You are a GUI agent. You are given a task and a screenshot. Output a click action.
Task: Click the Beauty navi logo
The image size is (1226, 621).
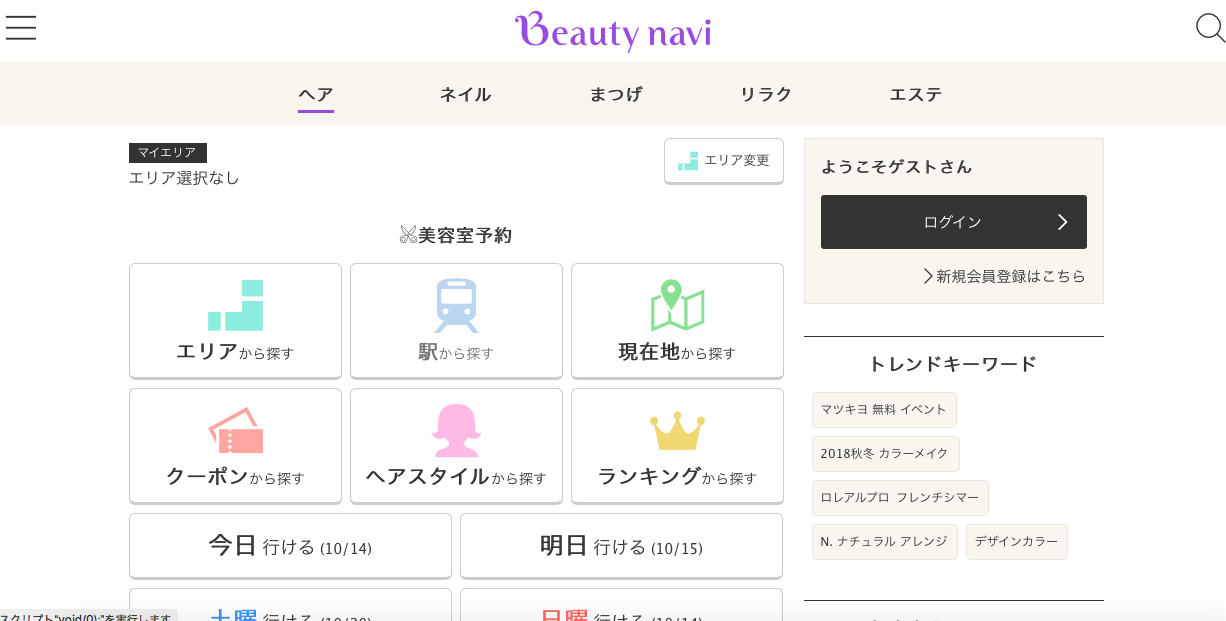pyautogui.click(x=613, y=31)
